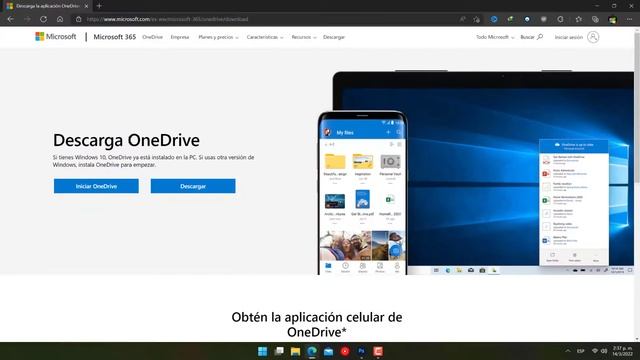Click the Descarga OneDrive heading
The image size is (640, 360).
tap(127, 140)
